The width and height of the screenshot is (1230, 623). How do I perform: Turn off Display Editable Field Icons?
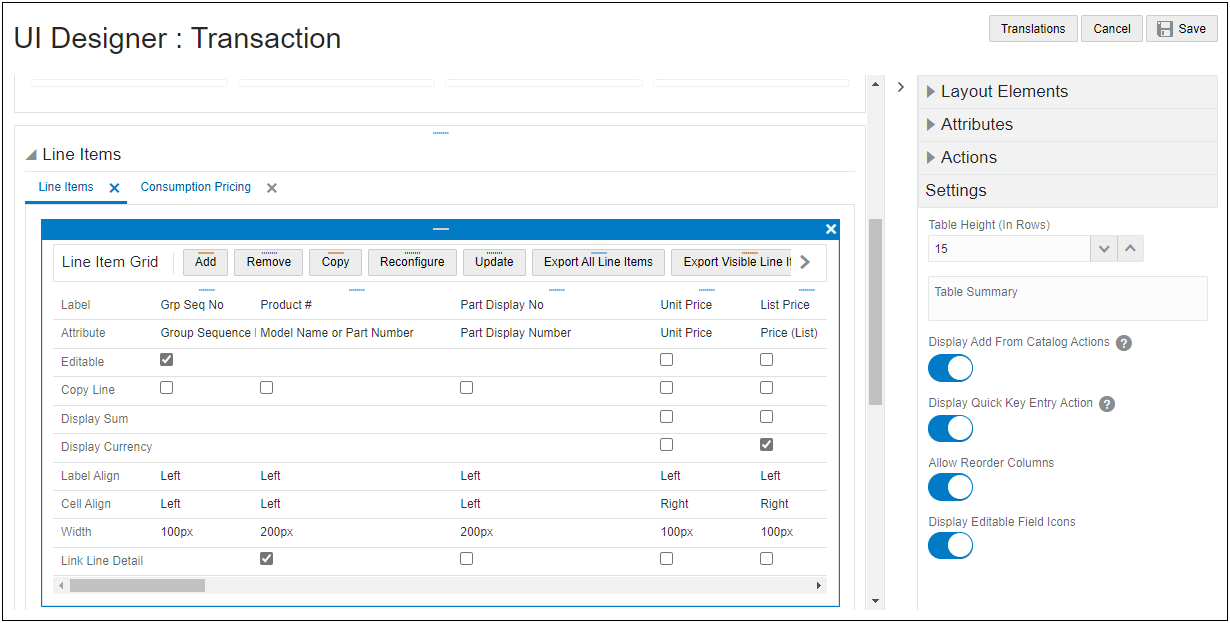pos(949,545)
